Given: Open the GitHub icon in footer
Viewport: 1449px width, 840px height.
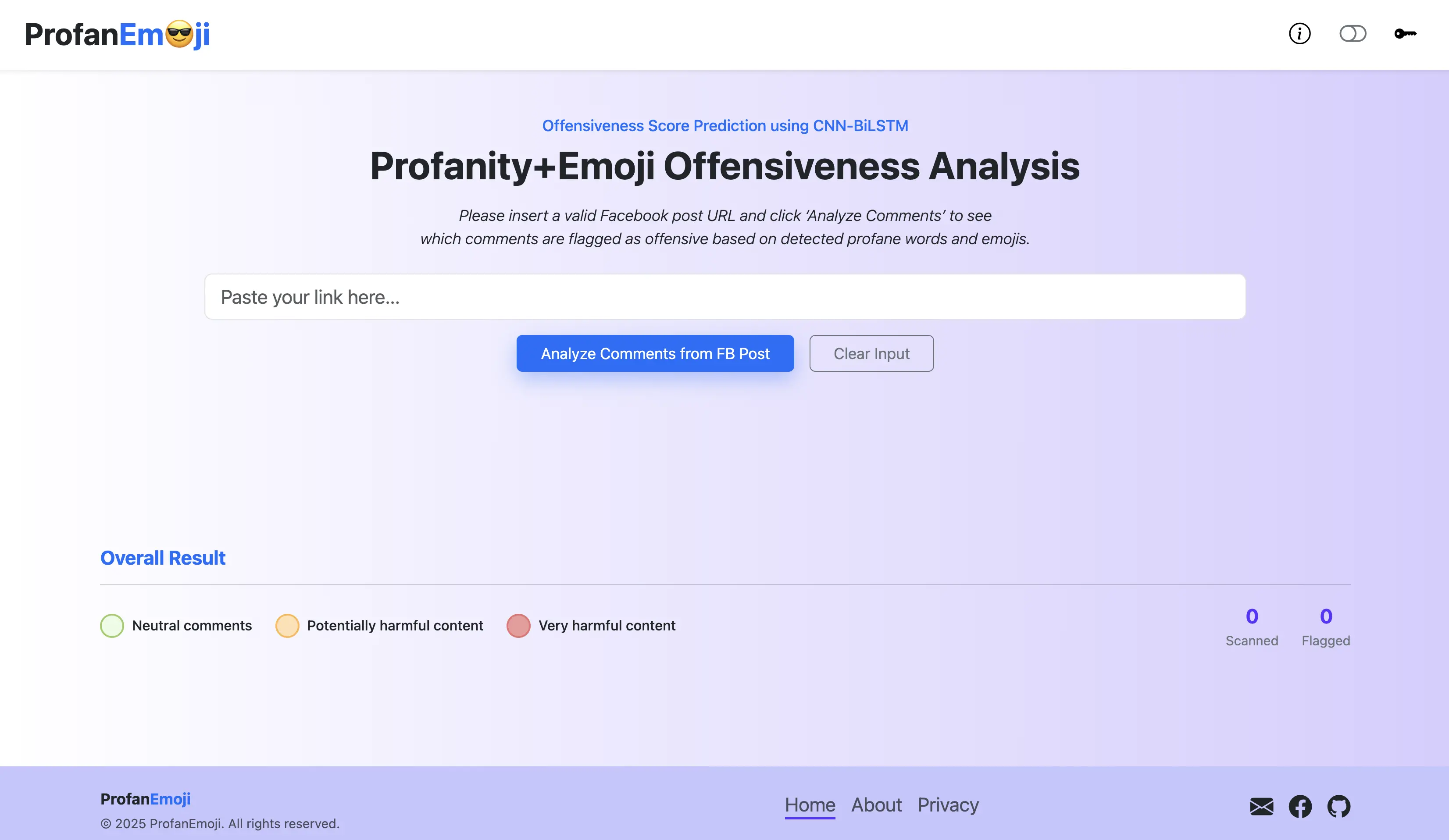Looking at the screenshot, I should (x=1338, y=806).
